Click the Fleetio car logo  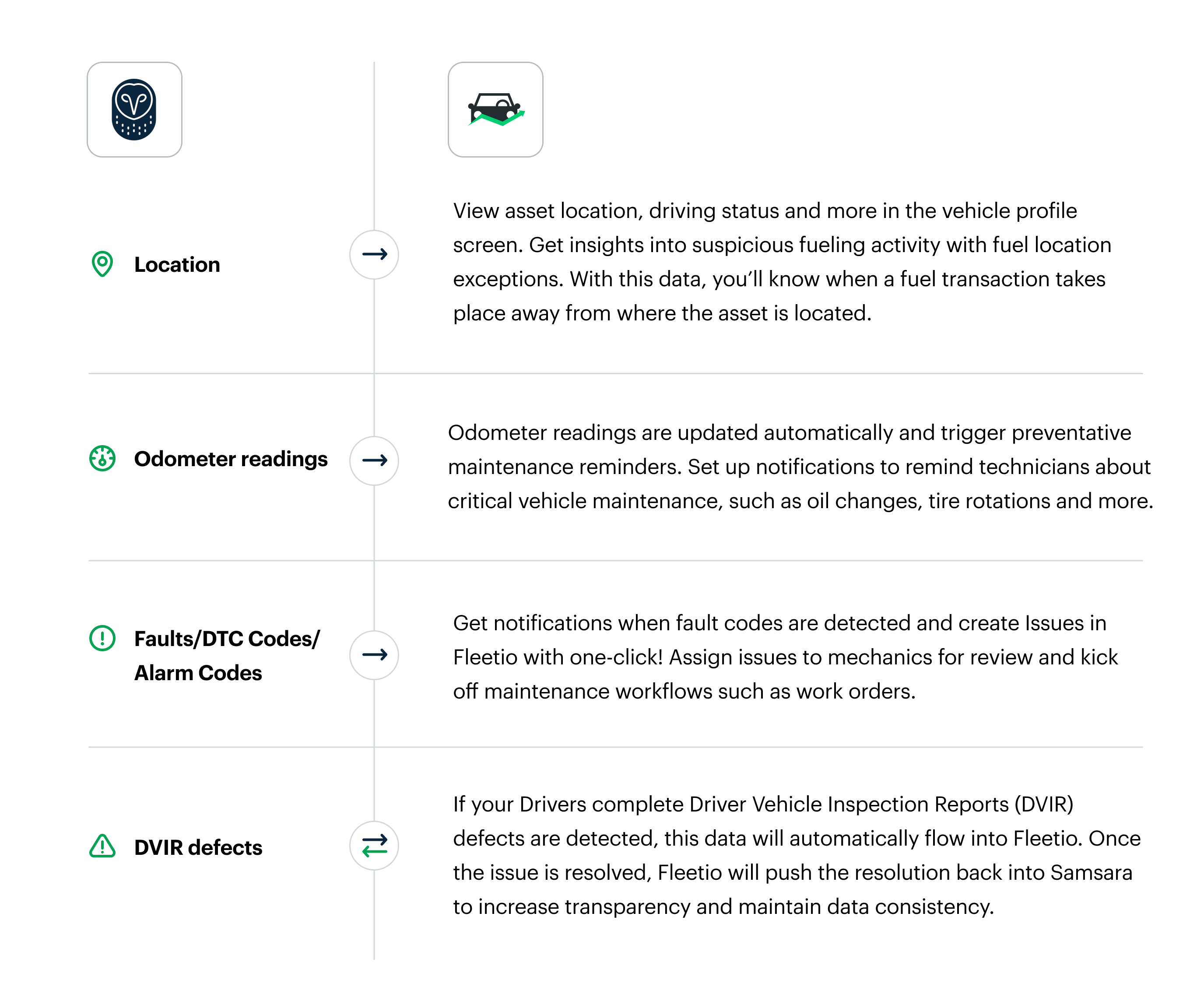(x=495, y=109)
